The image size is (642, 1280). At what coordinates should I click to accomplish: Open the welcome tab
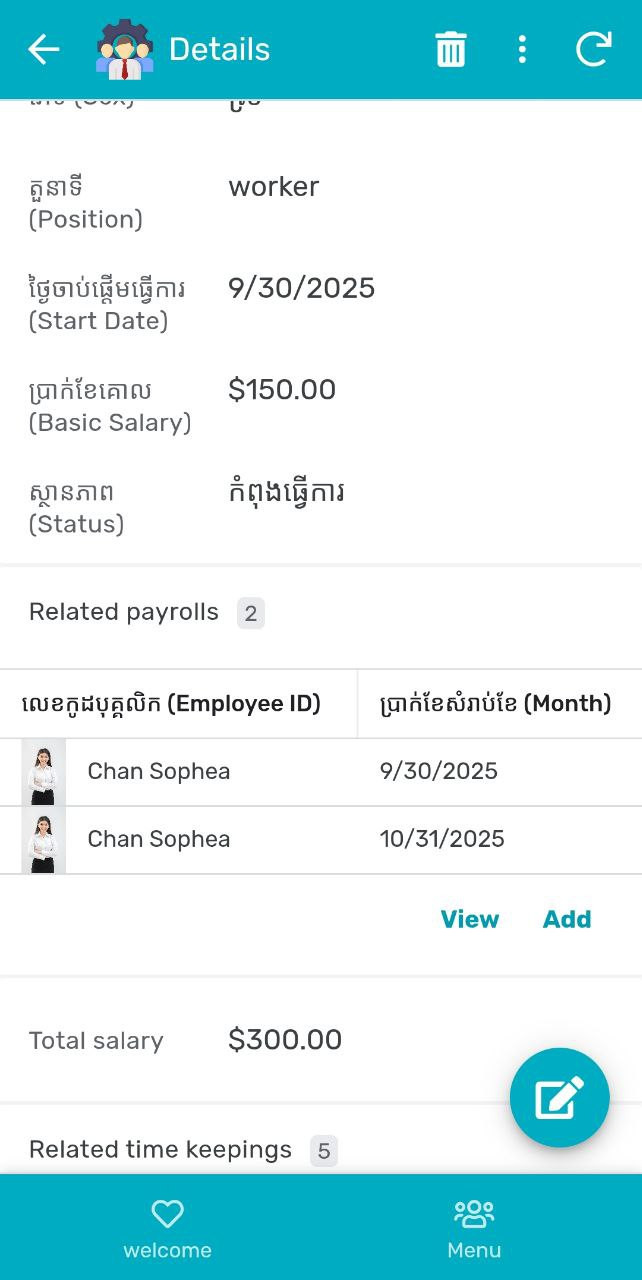167,1228
